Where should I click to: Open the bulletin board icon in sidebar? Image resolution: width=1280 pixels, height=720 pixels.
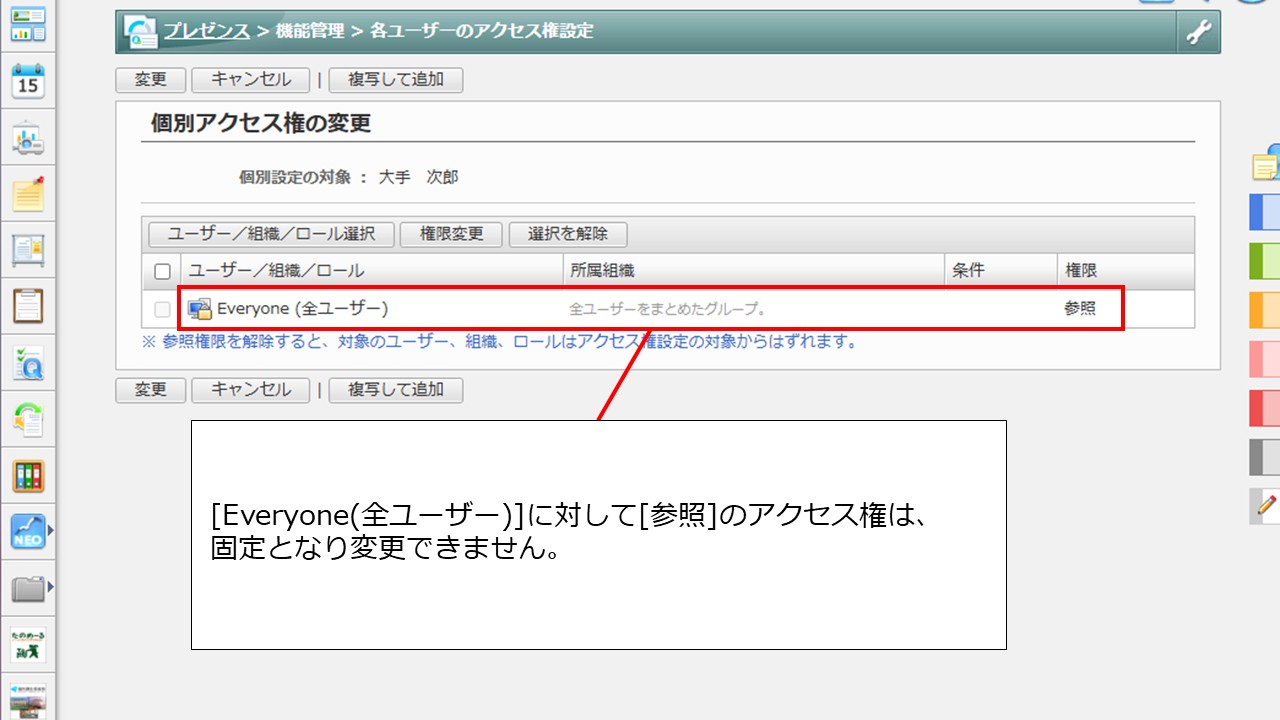[28, 250]
